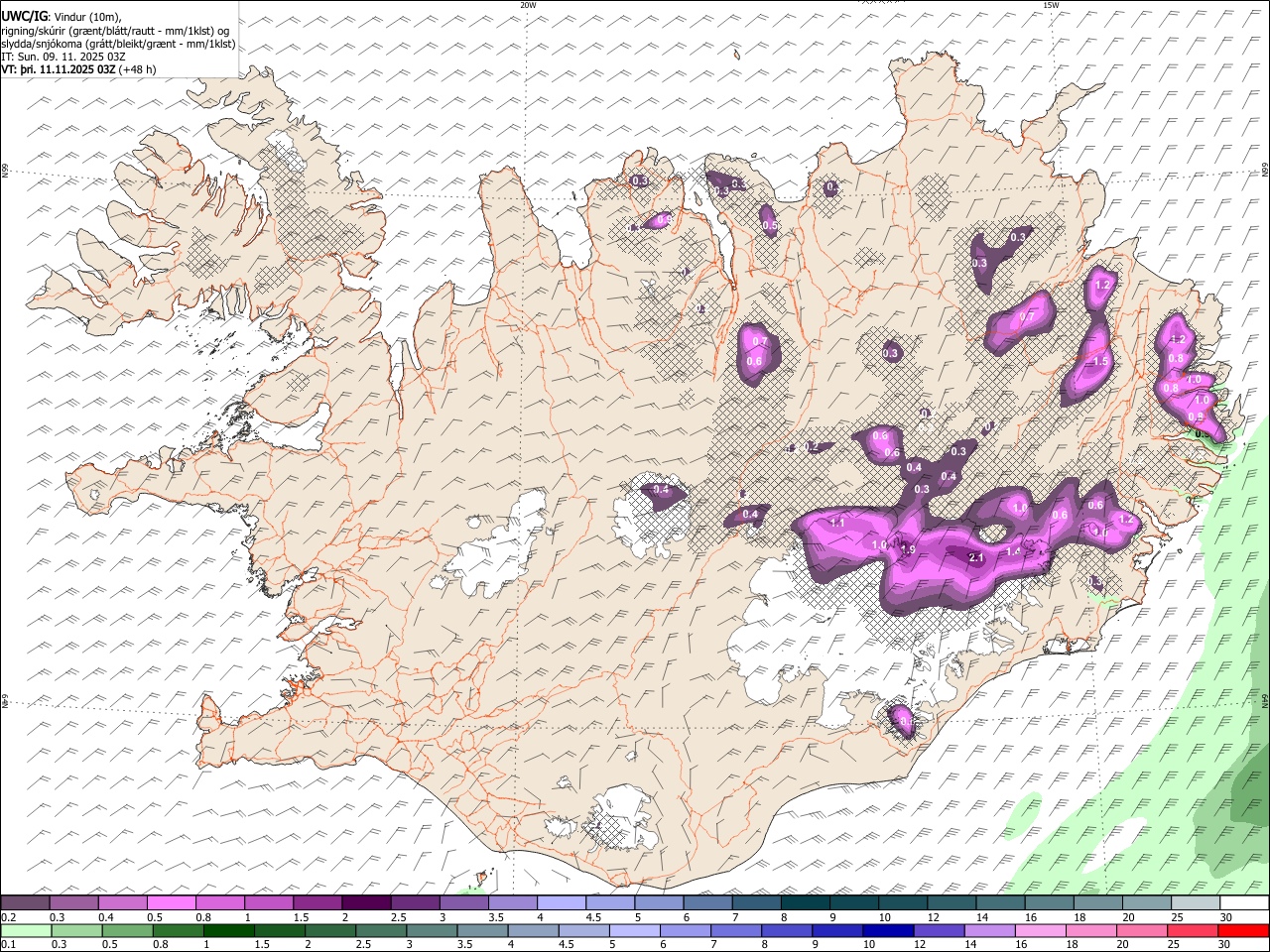
Task: Pick the white swatch after 30 in the purple scale
Action: pos(1244,903)
